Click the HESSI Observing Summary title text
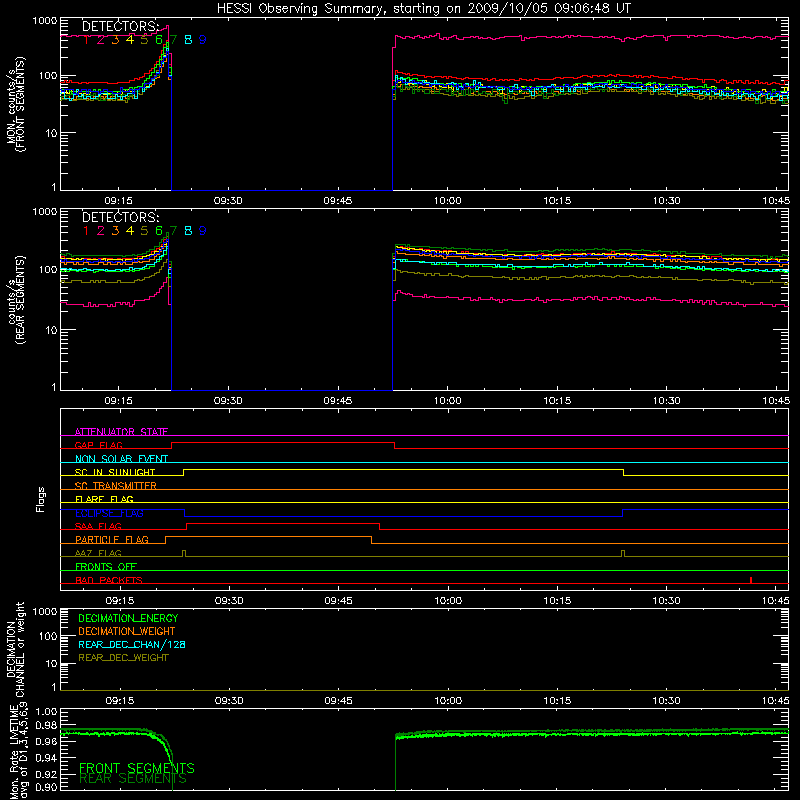800x800 pixels. tap(424, 9)
